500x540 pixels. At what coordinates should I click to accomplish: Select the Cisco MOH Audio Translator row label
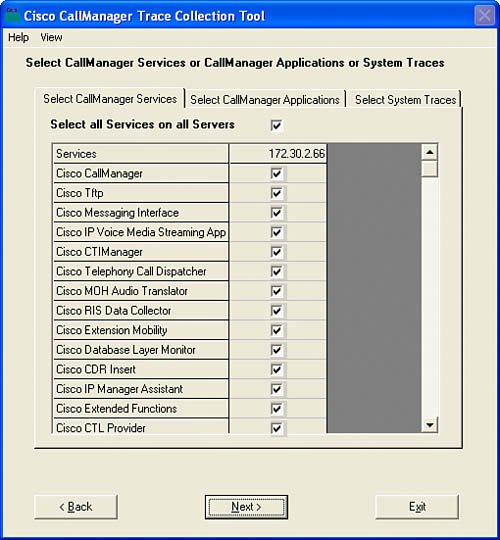[x=140, y=291]
